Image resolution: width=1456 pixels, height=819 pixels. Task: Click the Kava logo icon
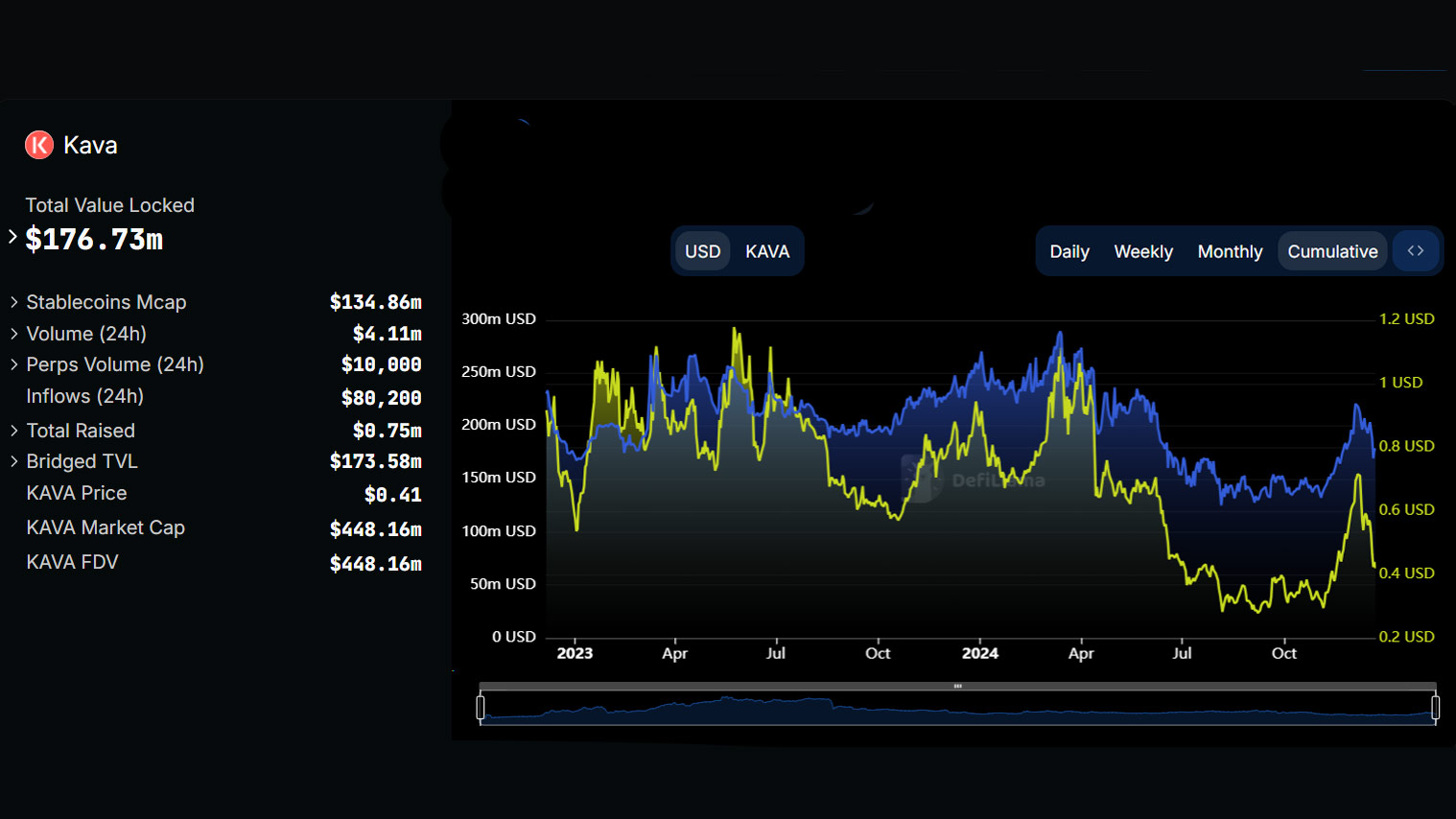coord(39,145)
